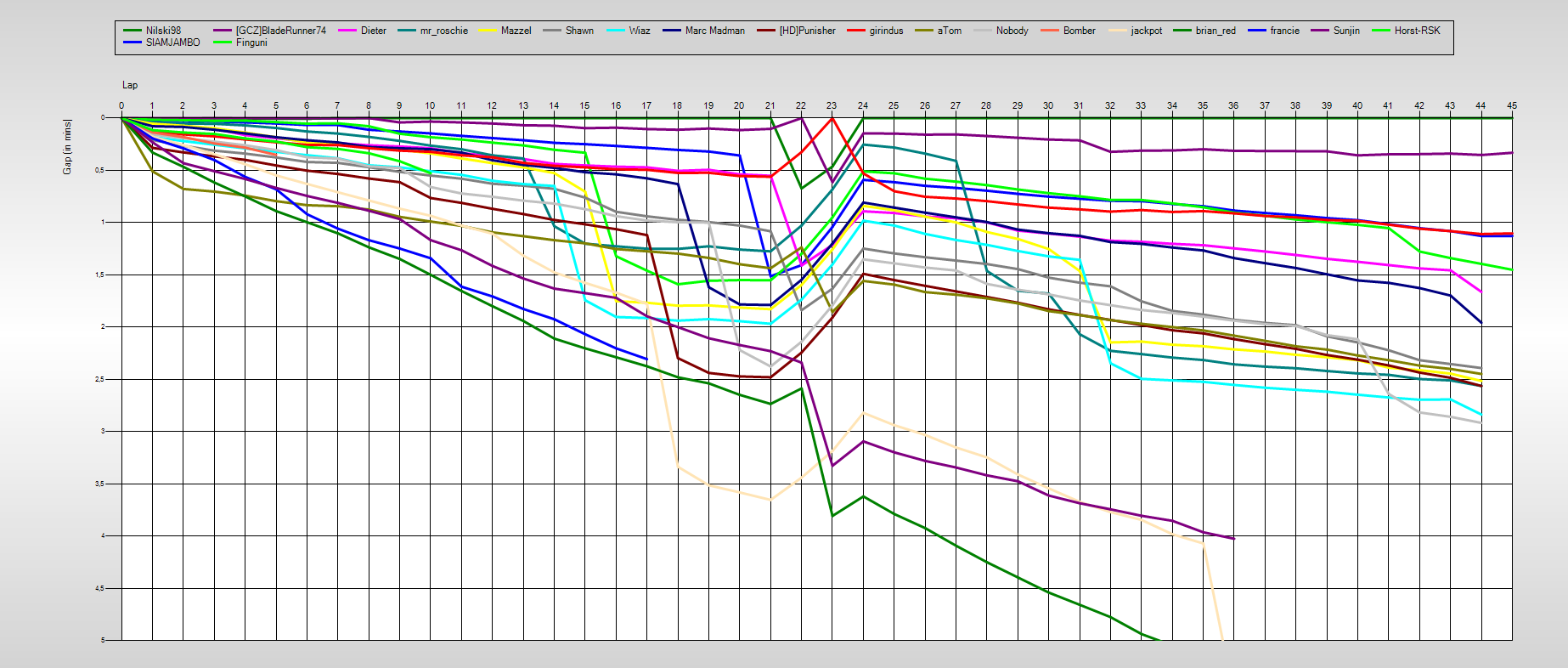Click the Horst-RSK legend entry
The height and width of the screenshot is (668, 1568).
point(1417,31)
